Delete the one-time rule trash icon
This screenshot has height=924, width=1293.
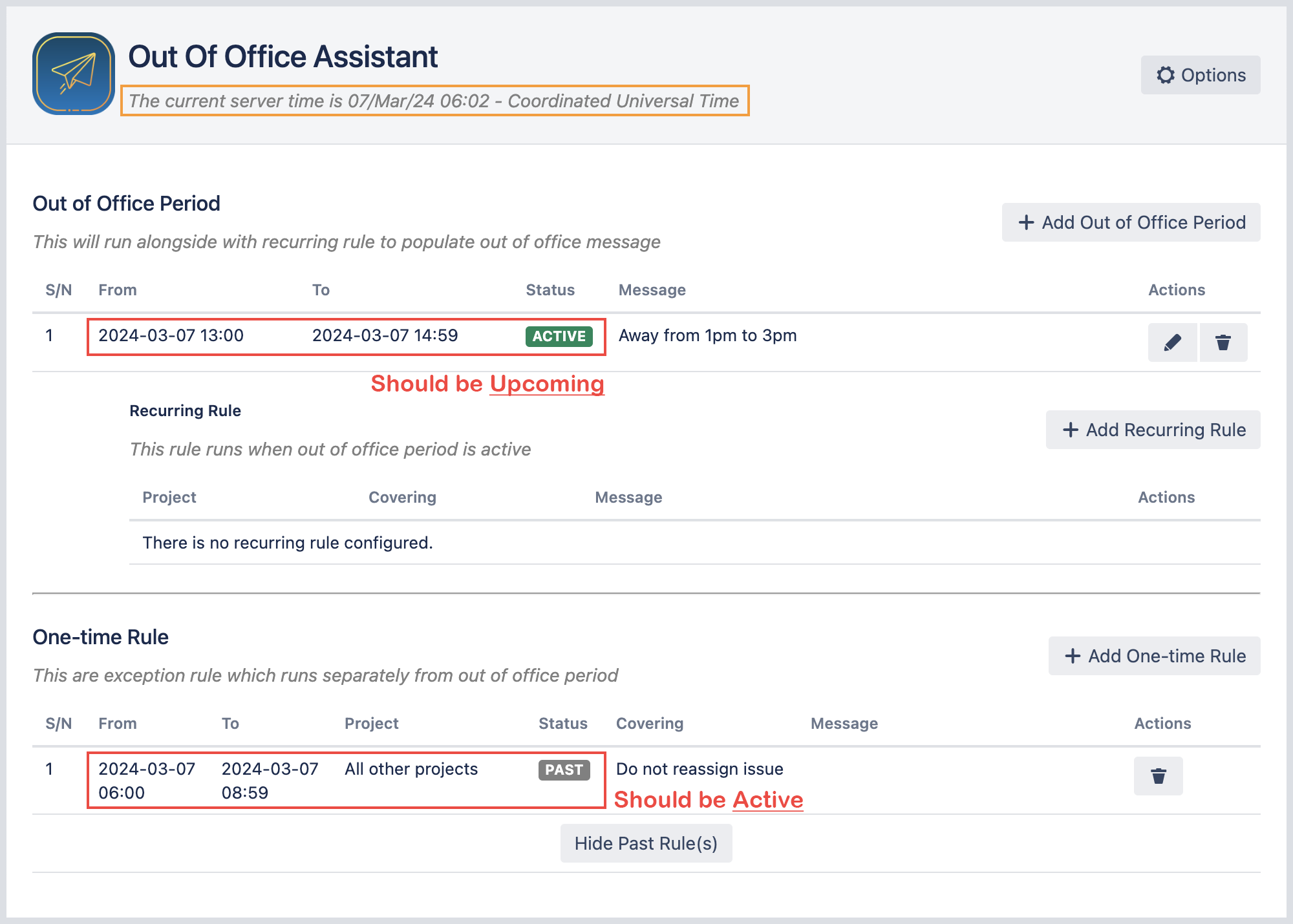(1158, 776)
